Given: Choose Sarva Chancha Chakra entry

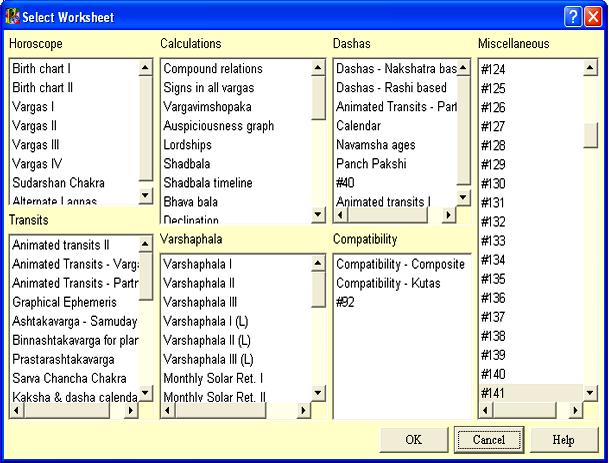Looking at the screenshot, I should 67,378.
